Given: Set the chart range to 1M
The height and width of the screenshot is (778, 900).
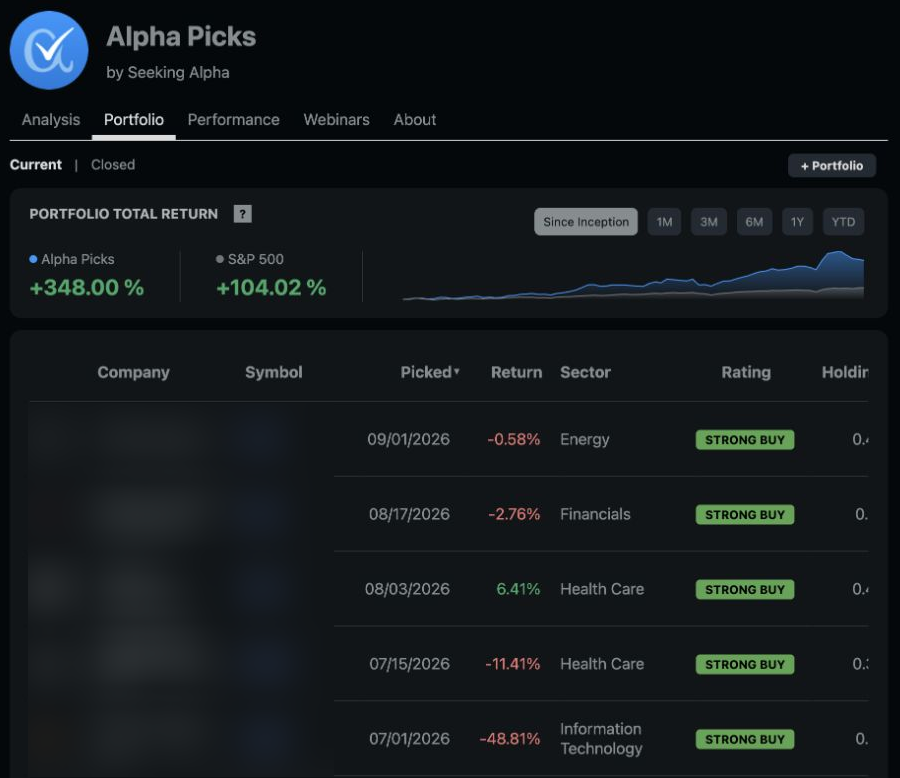Looking at the screenshot, I should point(664,222).
